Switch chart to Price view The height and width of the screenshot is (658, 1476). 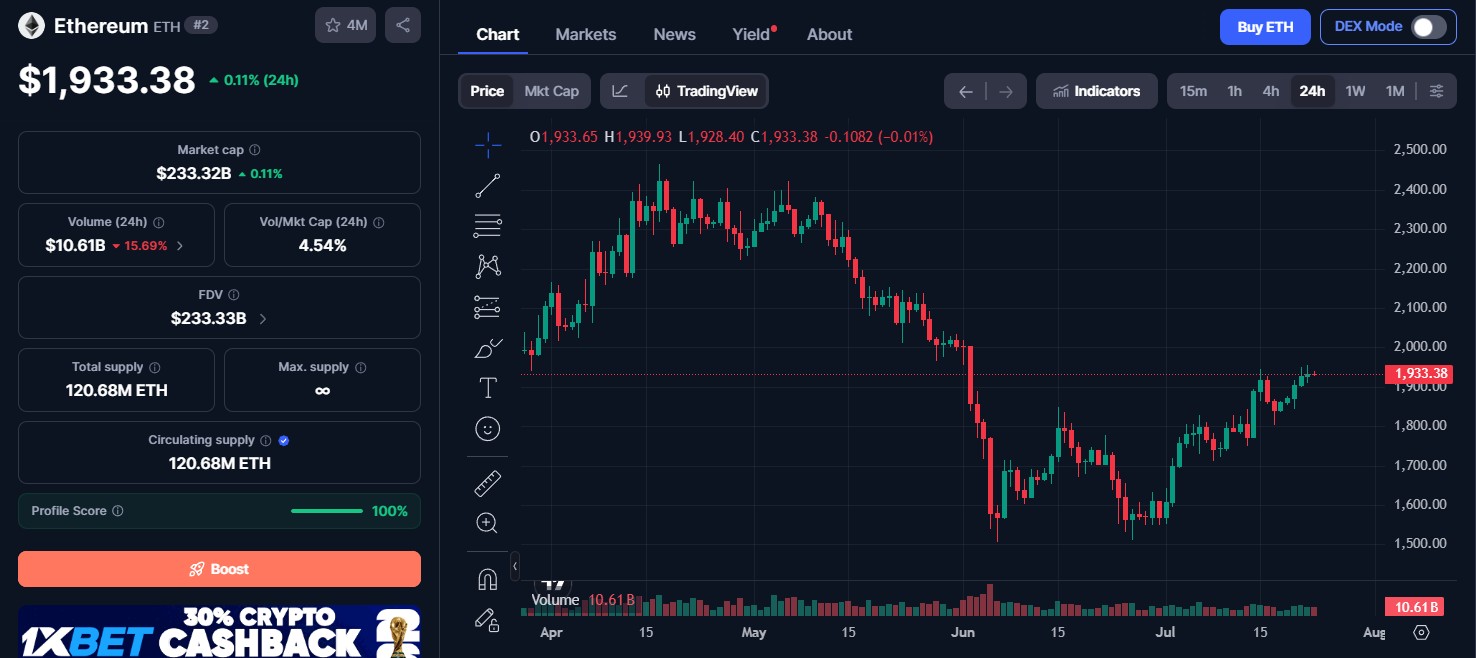[487, 91]
